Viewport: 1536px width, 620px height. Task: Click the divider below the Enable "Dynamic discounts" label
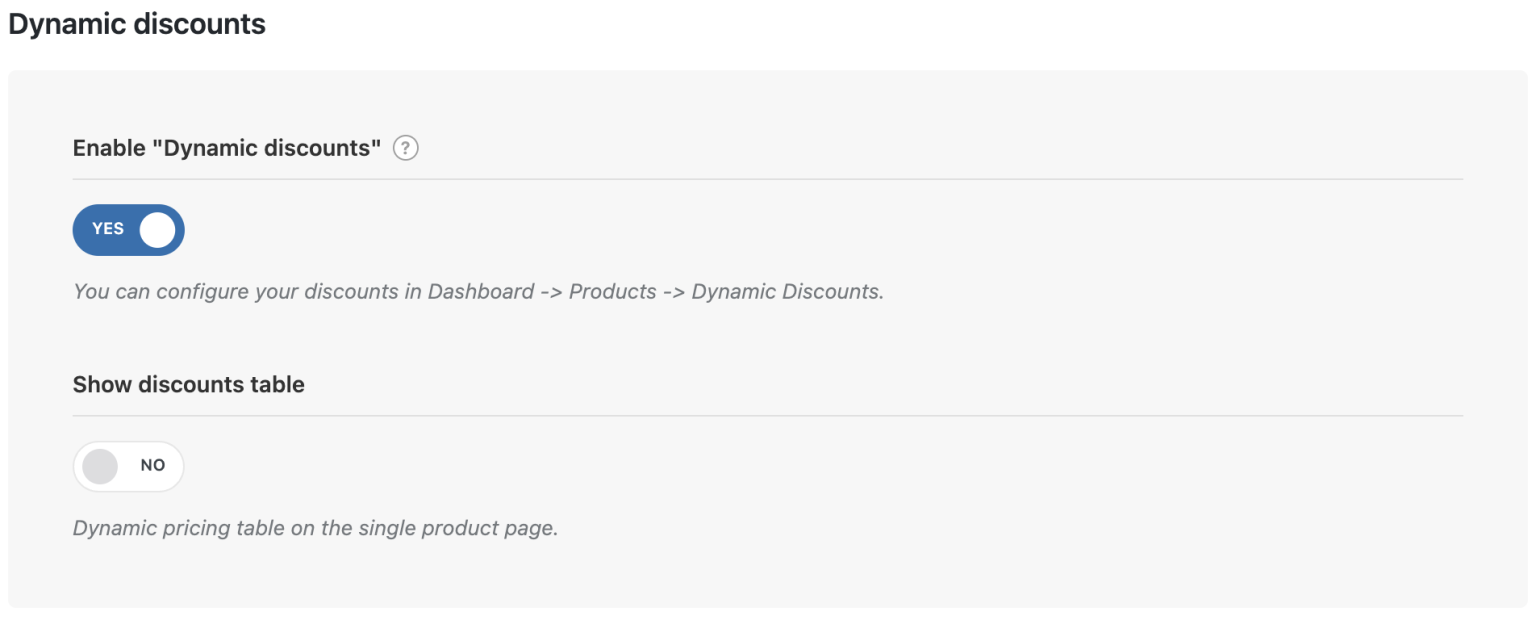(x=768, y=180)
